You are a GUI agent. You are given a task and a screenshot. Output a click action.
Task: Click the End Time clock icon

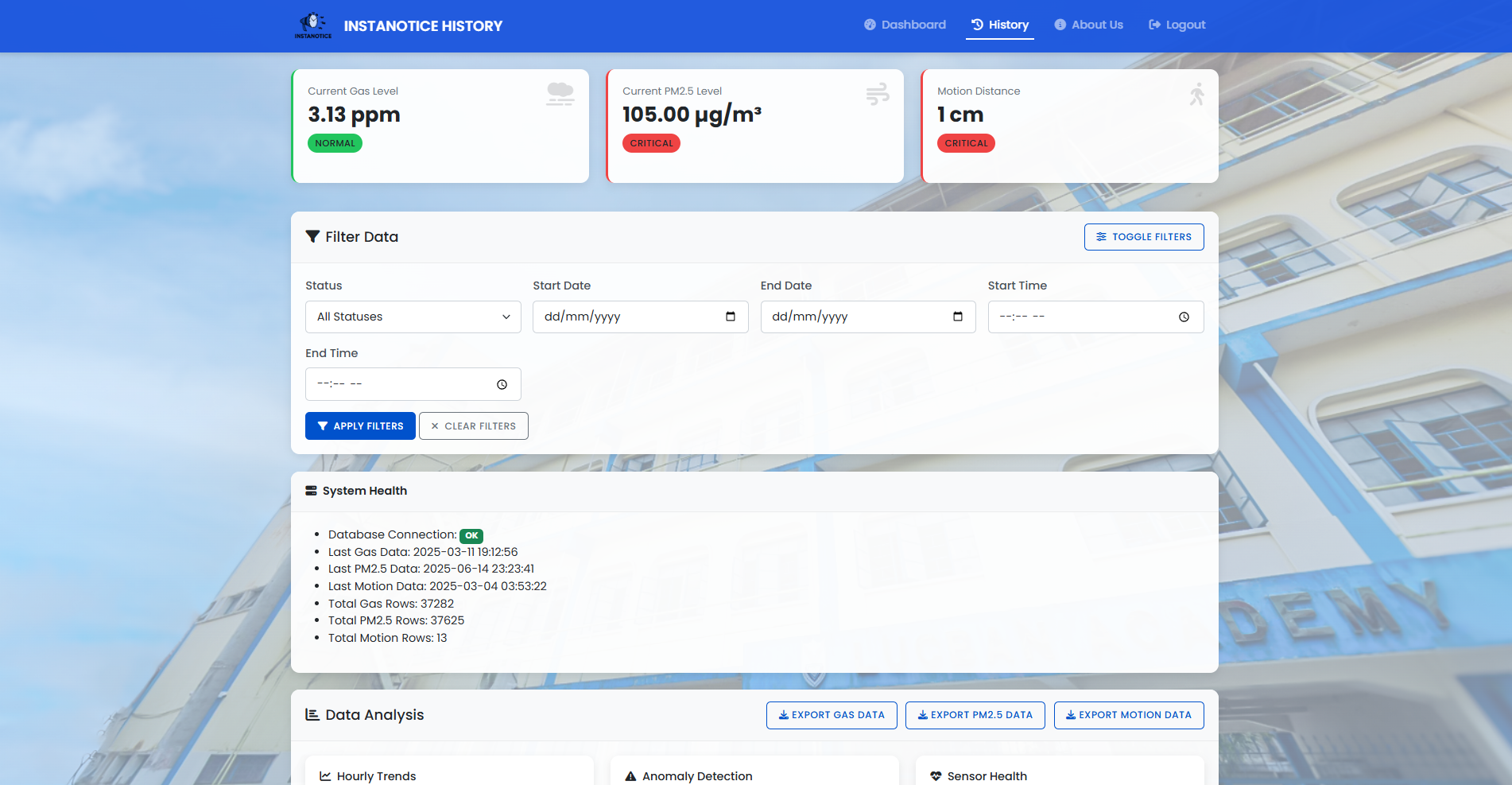(x=502, y=384)
